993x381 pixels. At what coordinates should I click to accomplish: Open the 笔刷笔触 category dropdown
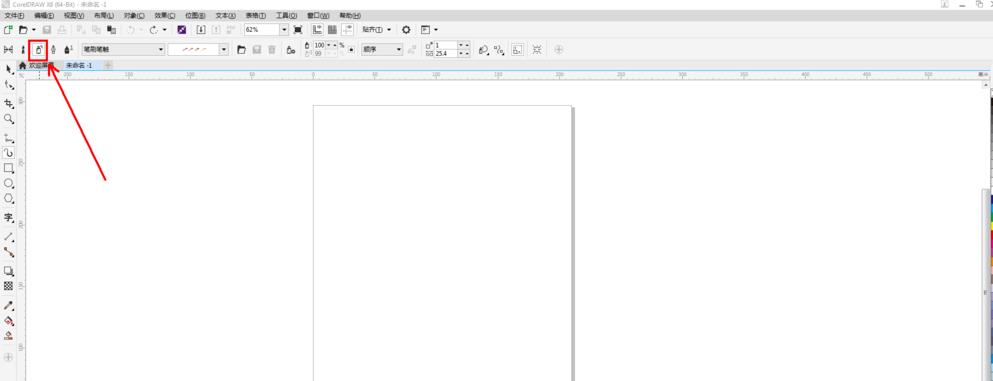[x=123, y=49]
